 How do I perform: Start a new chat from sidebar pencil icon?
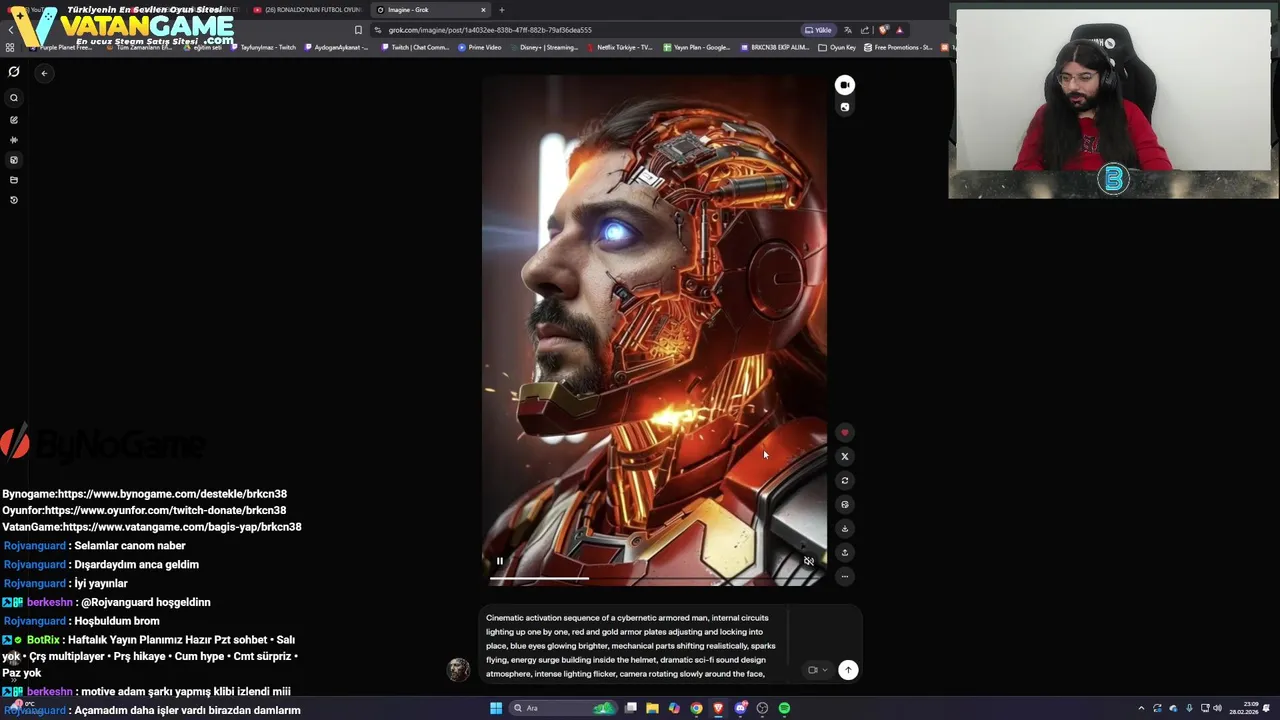coord(14,120)
